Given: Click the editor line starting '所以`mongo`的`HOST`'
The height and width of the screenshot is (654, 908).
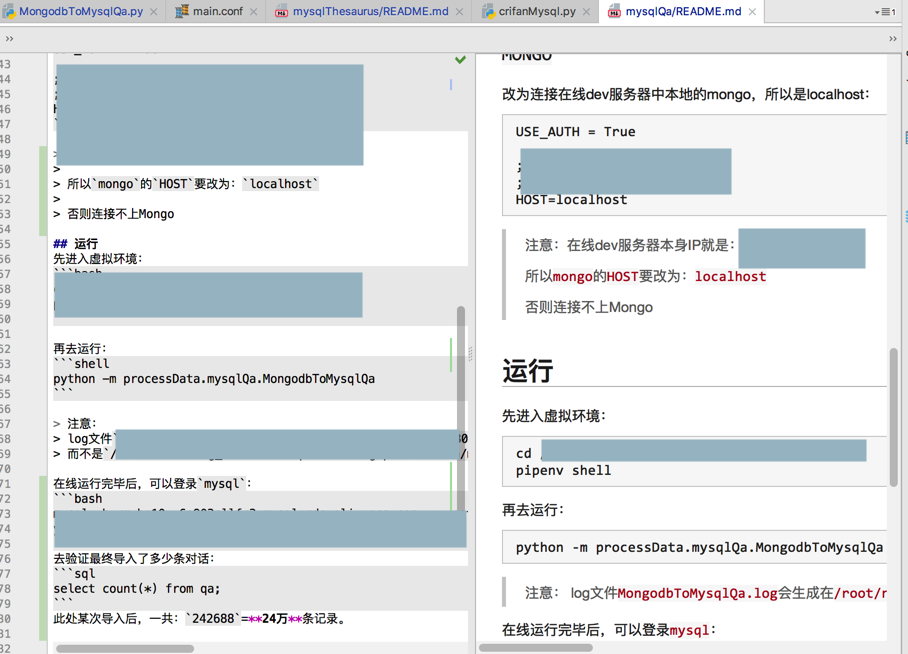Looking at the screenshot, I should (x=186, y=184).
